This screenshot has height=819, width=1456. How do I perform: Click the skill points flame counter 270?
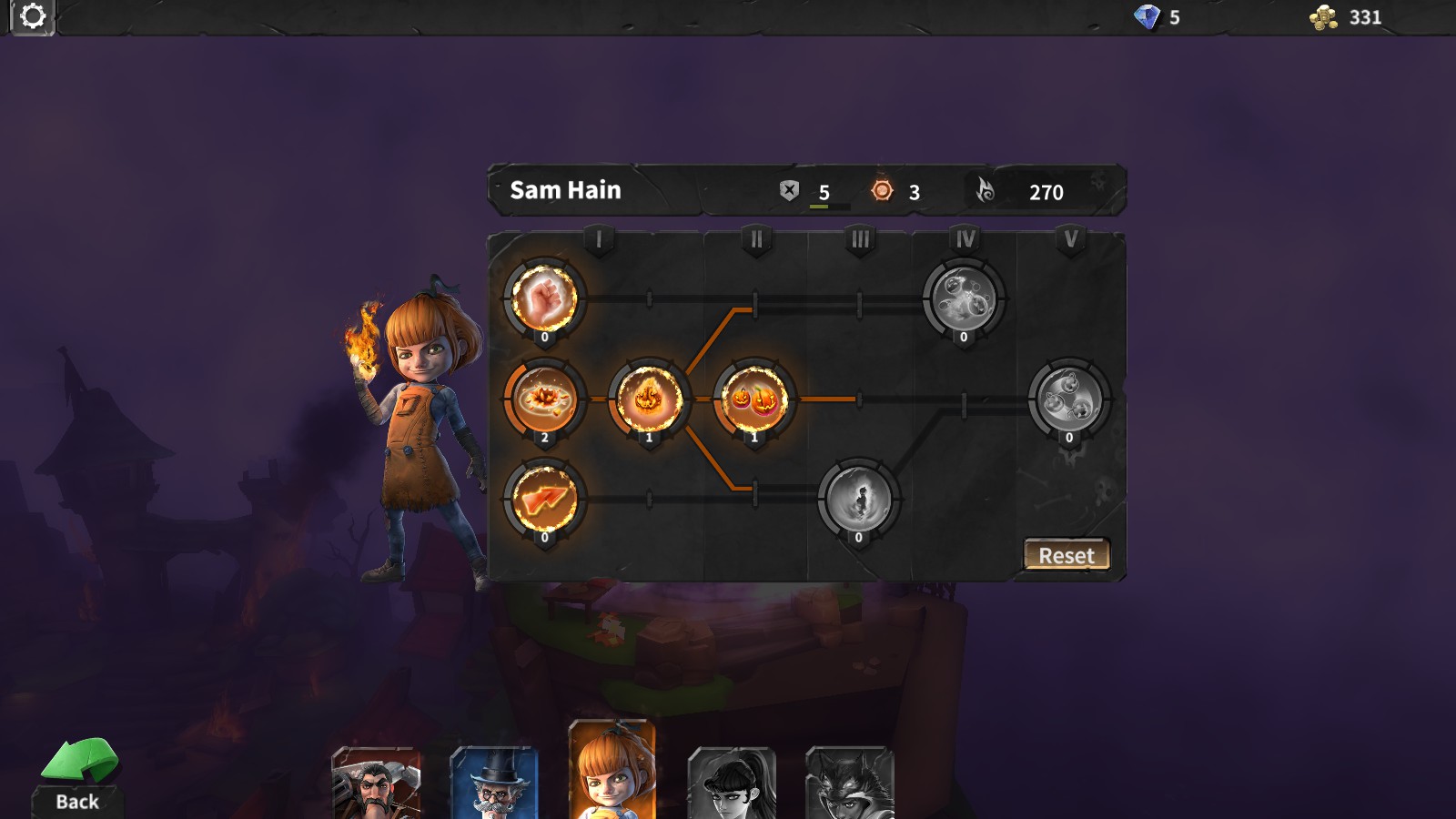coord(1021,191)
